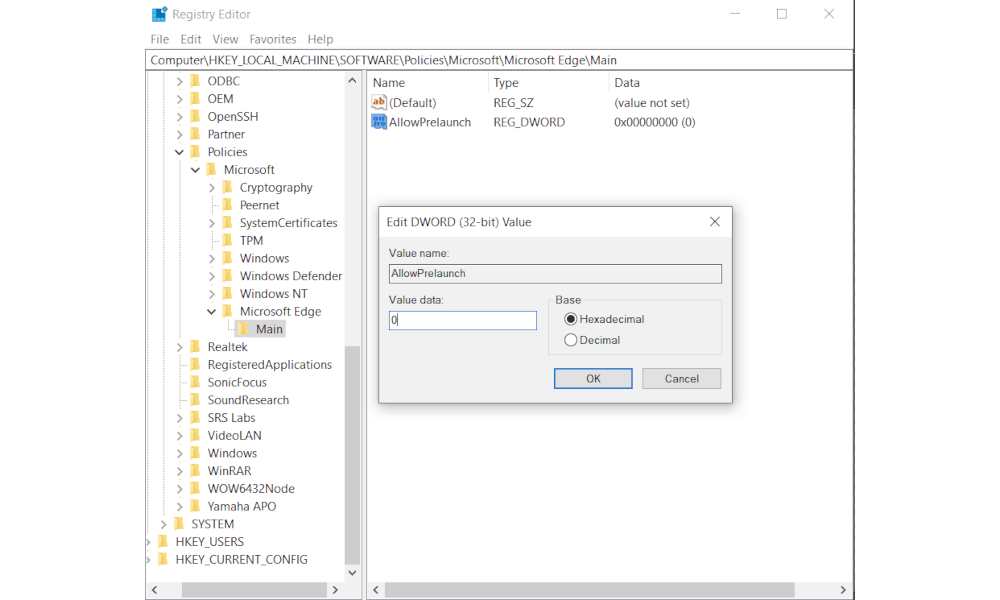
Task: Click the OEM folder icon
Action: tap(195, 99)
